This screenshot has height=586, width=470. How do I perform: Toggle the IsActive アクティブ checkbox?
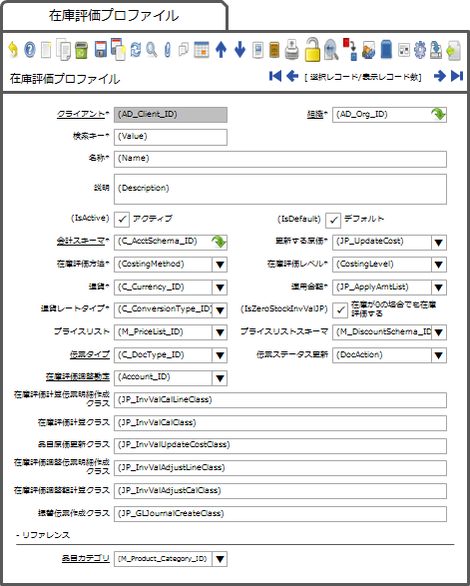(122, 220)
